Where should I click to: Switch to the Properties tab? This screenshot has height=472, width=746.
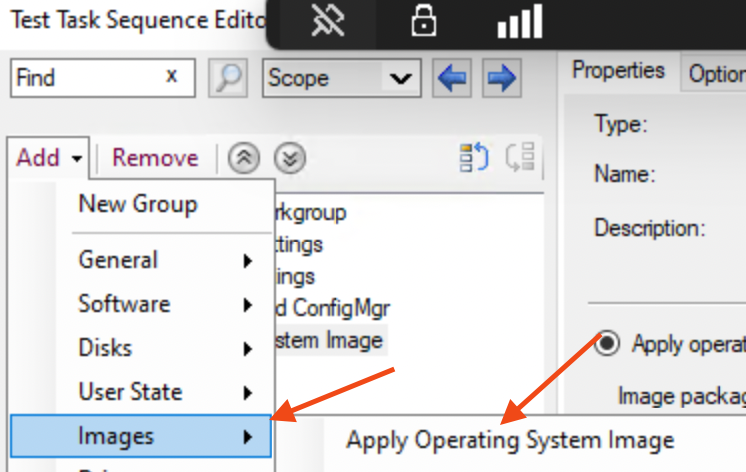point(618,71)
